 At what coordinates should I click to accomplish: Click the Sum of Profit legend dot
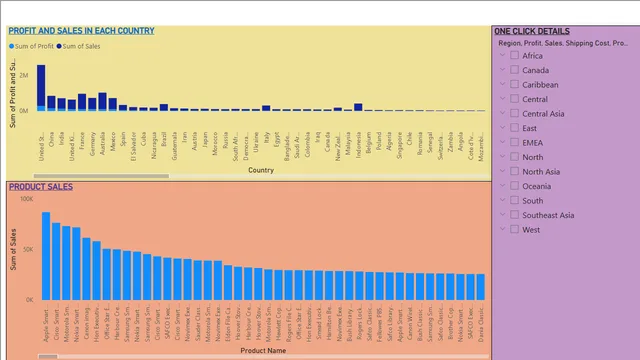point(11,46)
